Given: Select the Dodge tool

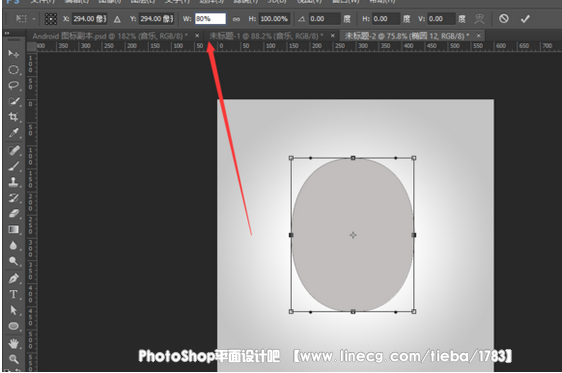Looking at the screenshot, I should pyautogui.click(x=14, y=261).
